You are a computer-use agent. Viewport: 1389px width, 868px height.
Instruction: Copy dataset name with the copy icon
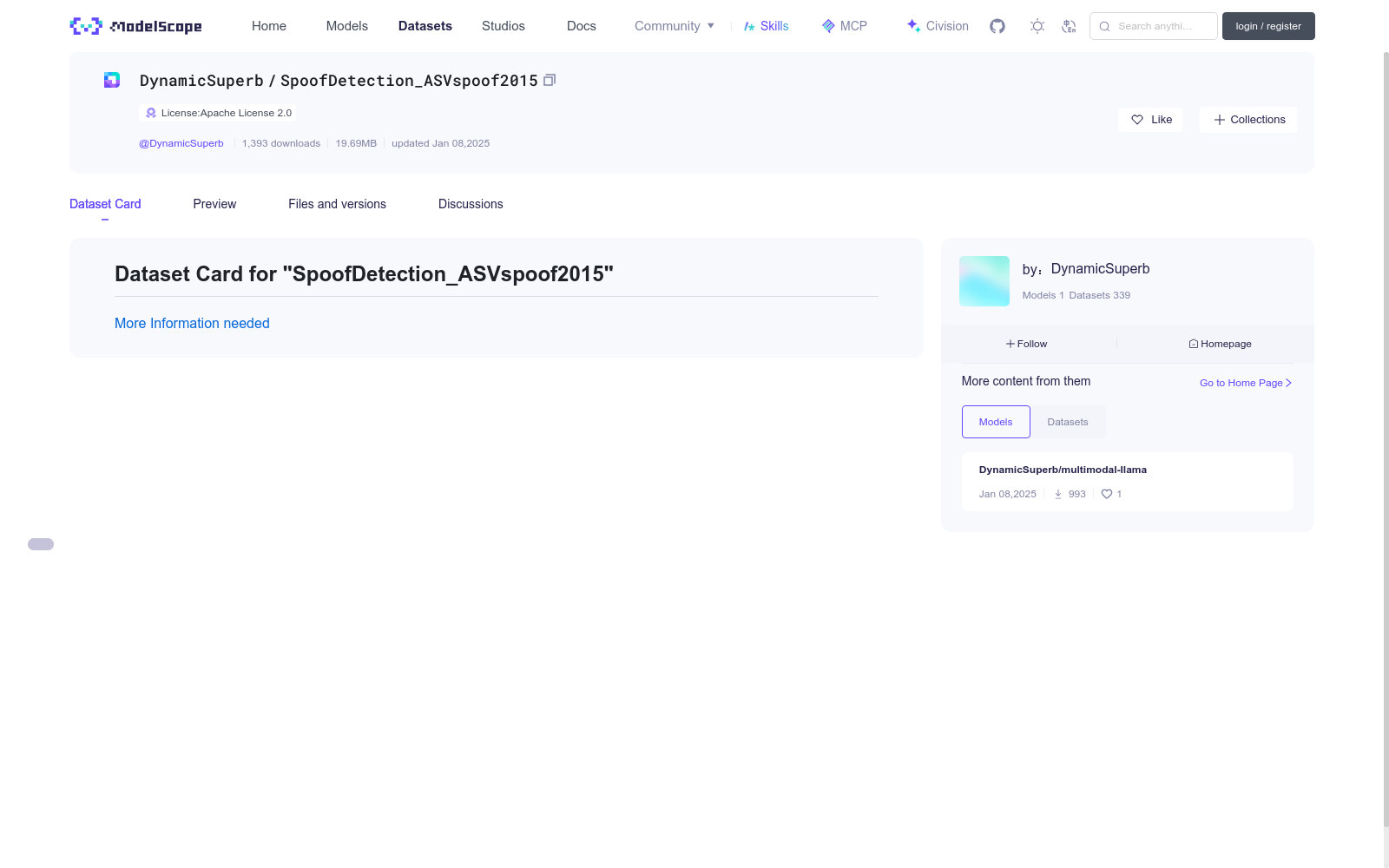[550, 80]
